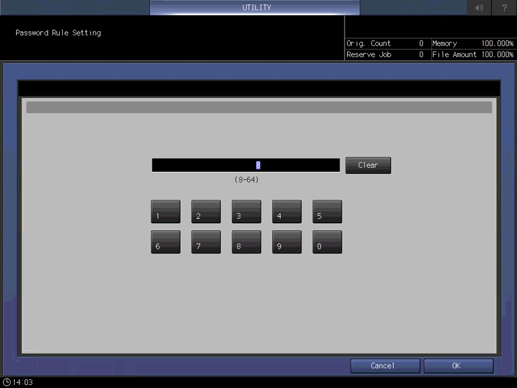This screenshot has height=388, width=517.
Task: Tap keypad digit 3
Action: (x=246, y=212)
